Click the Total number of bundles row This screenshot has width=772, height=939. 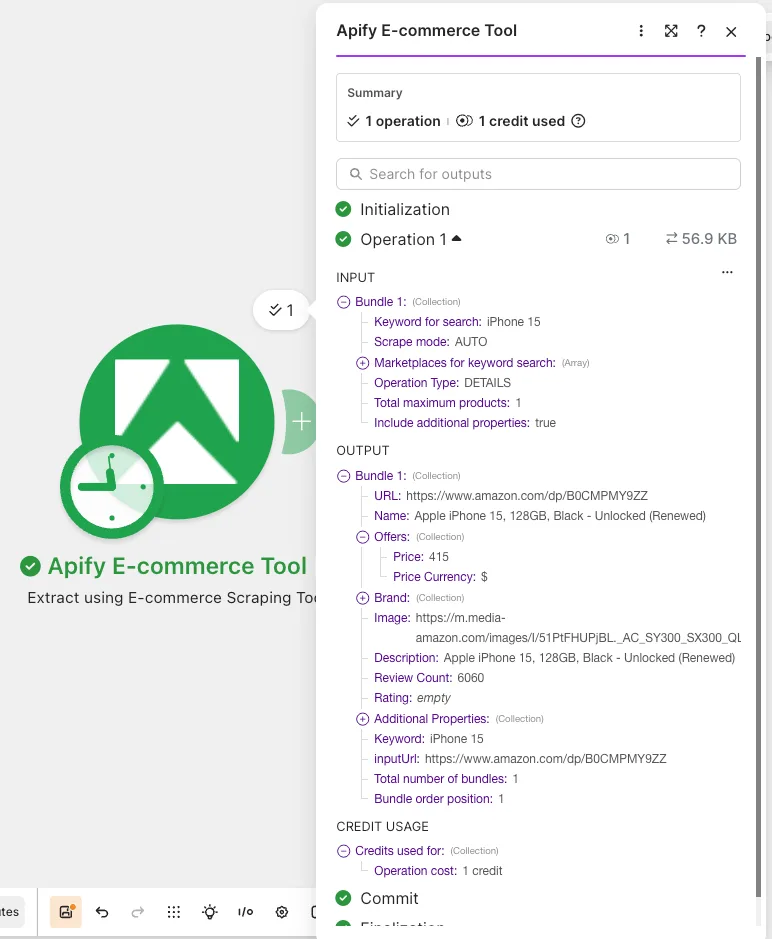[446, 779]
